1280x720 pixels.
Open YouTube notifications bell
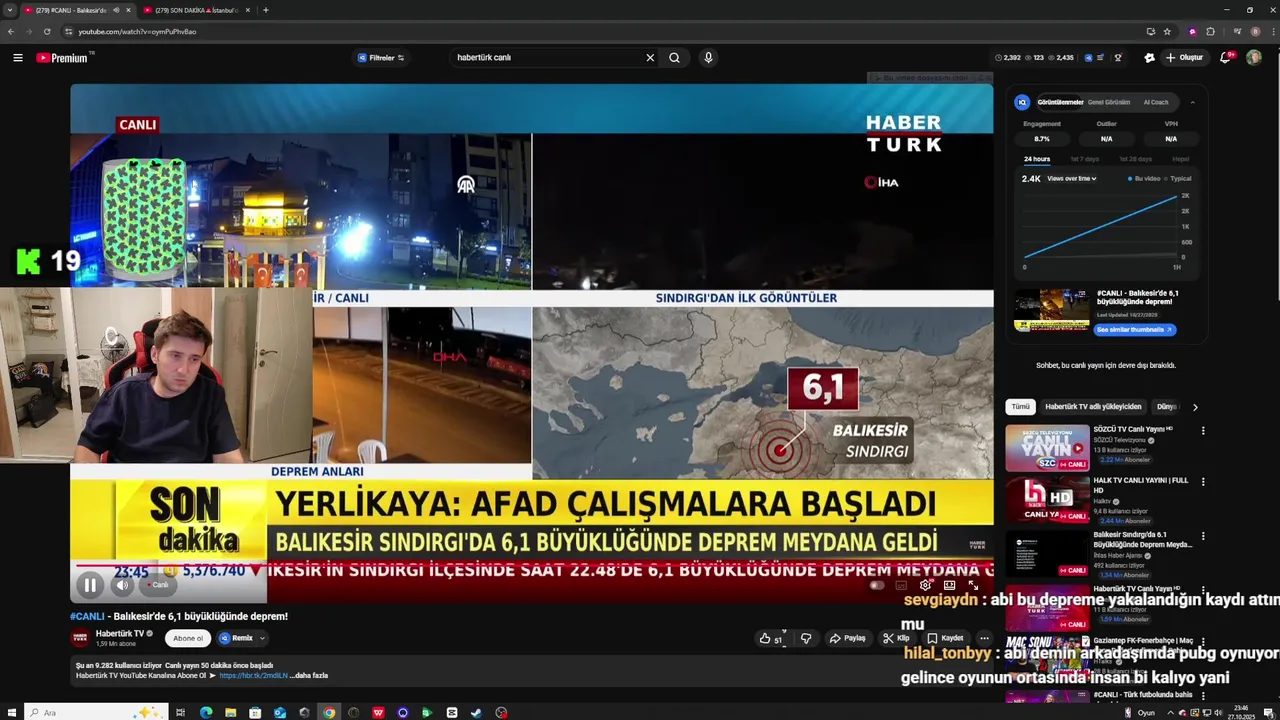pos(1225,58)
